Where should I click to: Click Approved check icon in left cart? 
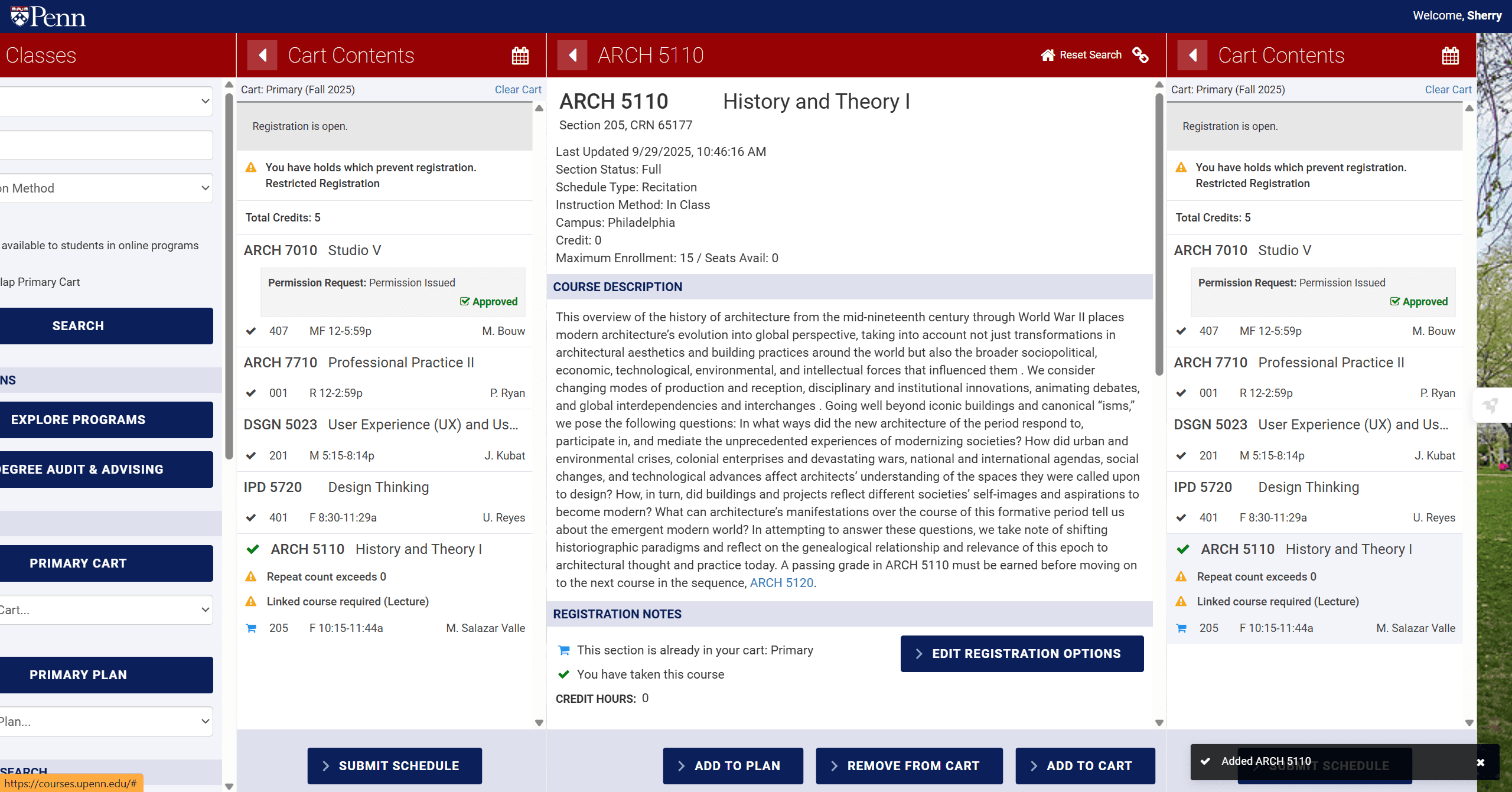pyautogui.click(x=465, y=302)
